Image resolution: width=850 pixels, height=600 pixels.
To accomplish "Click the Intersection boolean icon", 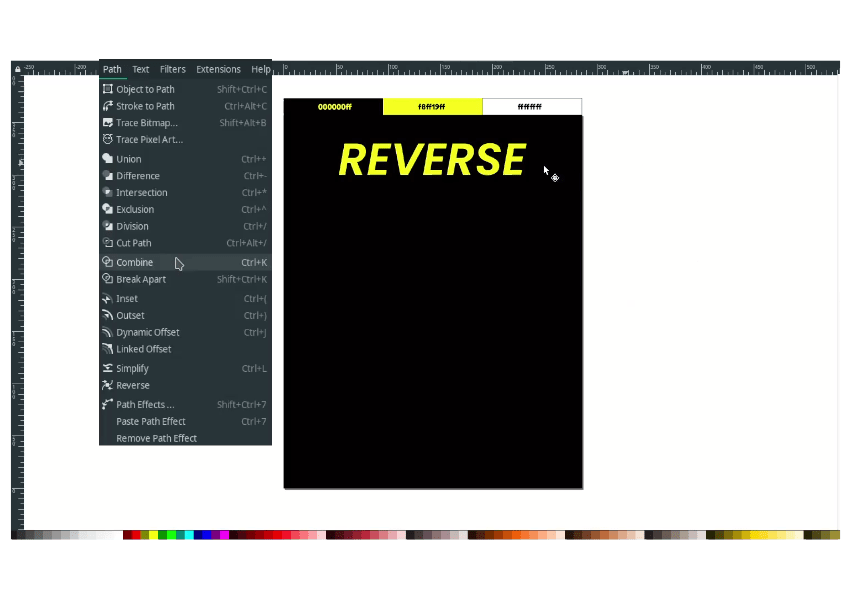I will point(108,192).
